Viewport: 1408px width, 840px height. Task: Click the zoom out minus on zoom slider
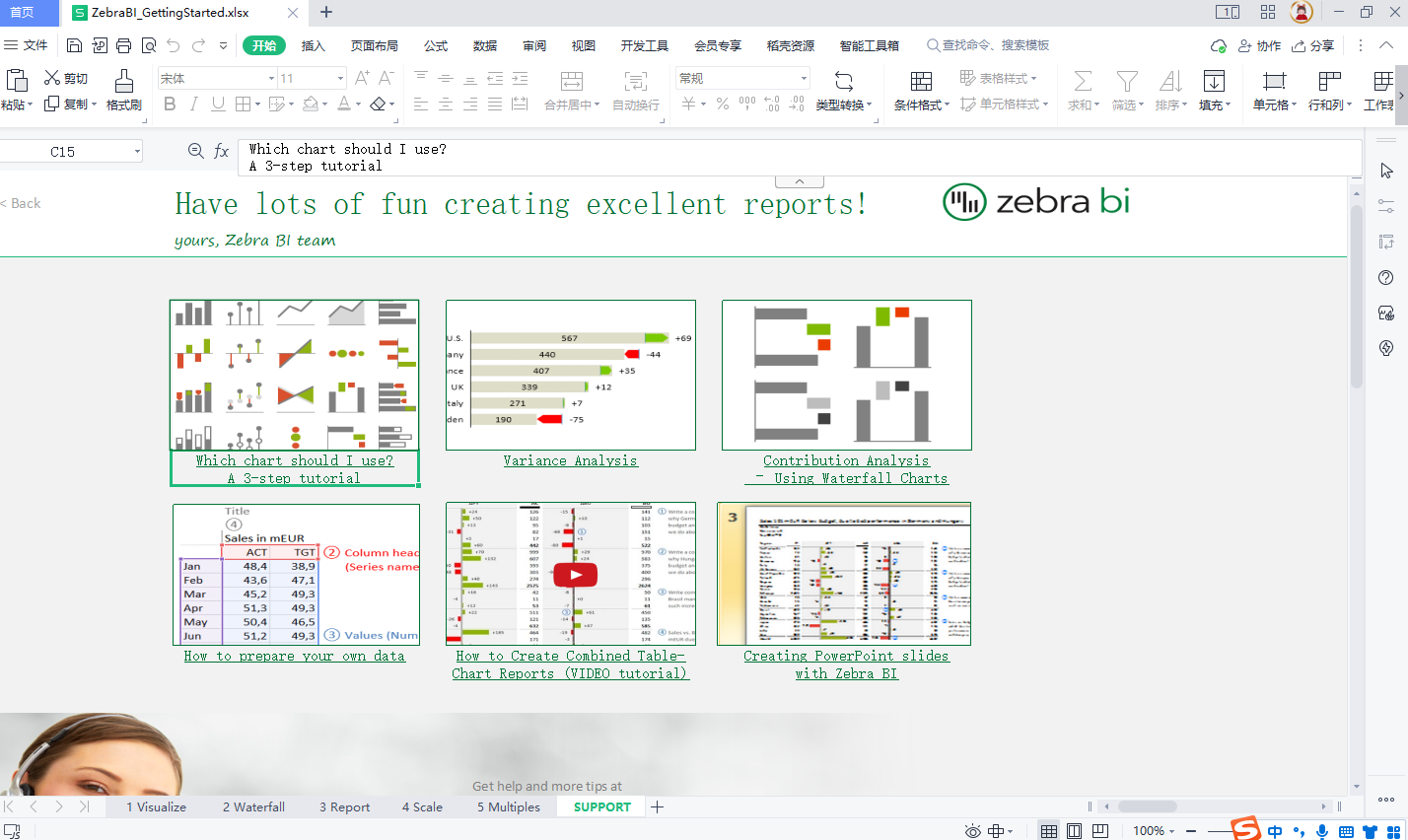coord(1191,831)
